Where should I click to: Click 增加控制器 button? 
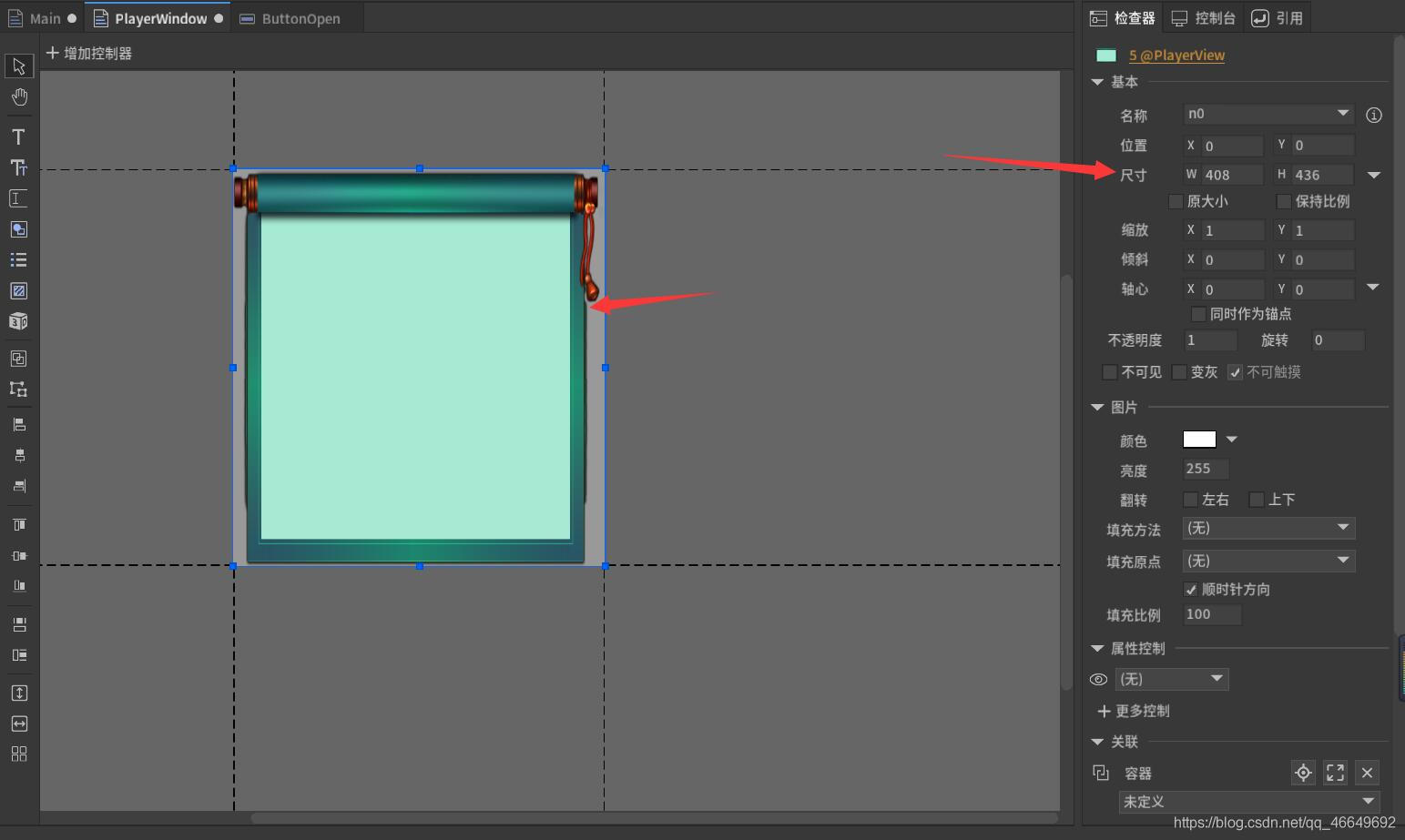click(89, 54)
